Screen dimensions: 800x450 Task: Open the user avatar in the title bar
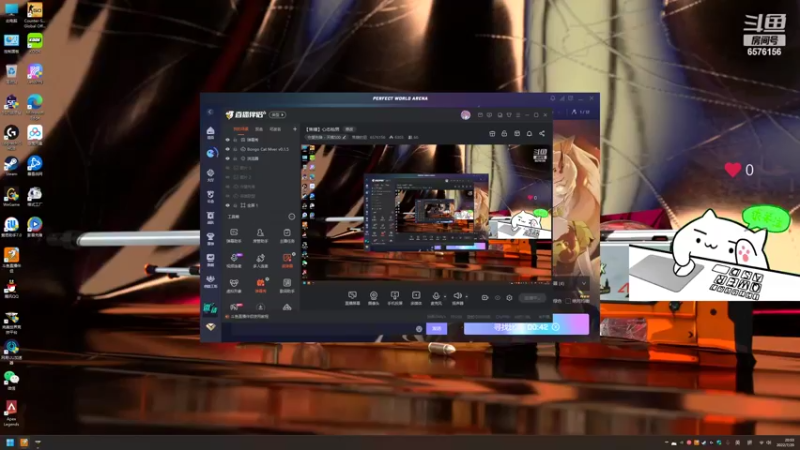tap(465, 115)
